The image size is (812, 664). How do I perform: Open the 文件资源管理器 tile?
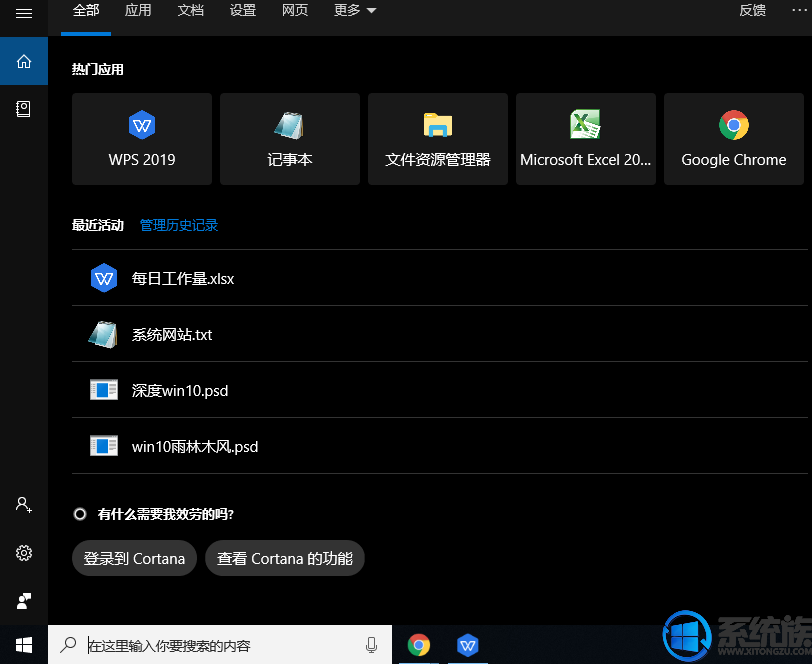click(438, 139)
